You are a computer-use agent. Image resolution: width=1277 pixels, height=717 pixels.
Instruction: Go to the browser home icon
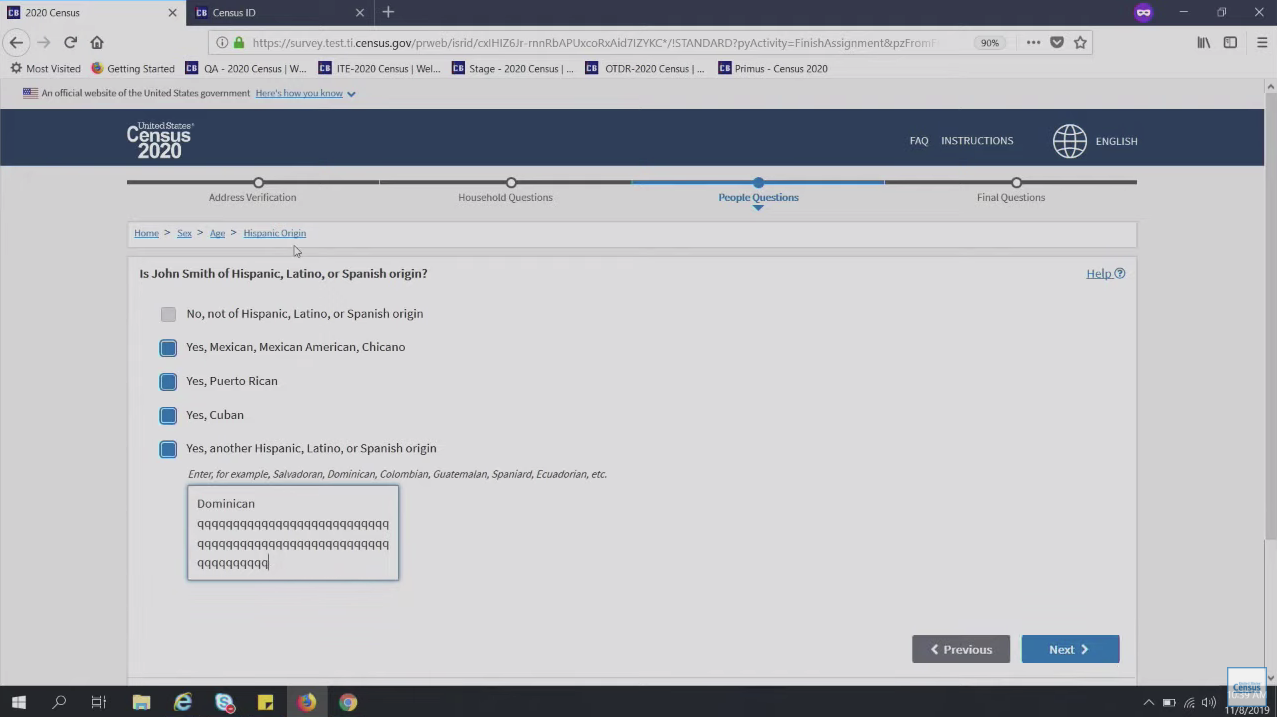click(97, 42)
